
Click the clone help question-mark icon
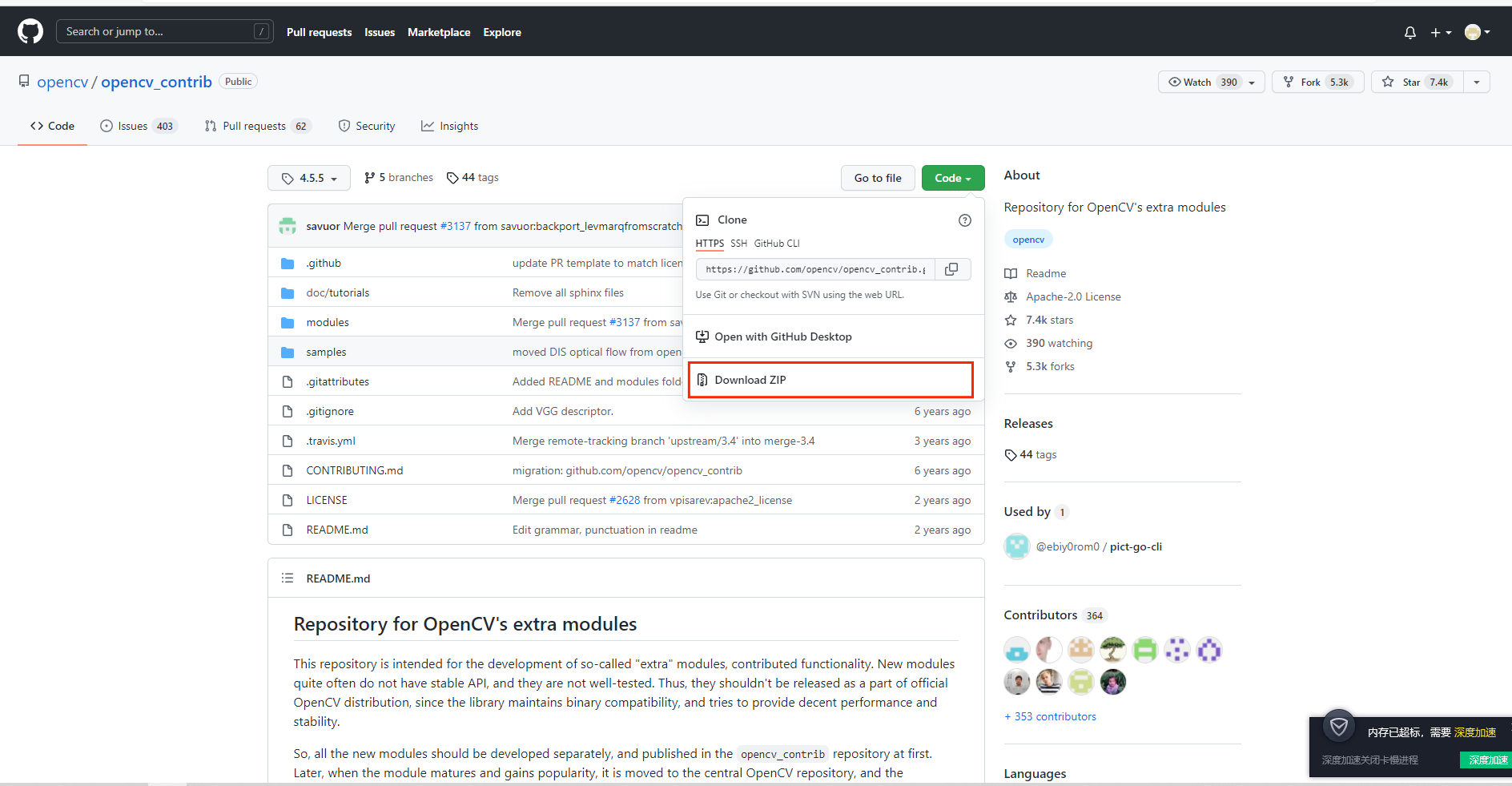click(965, 220)
